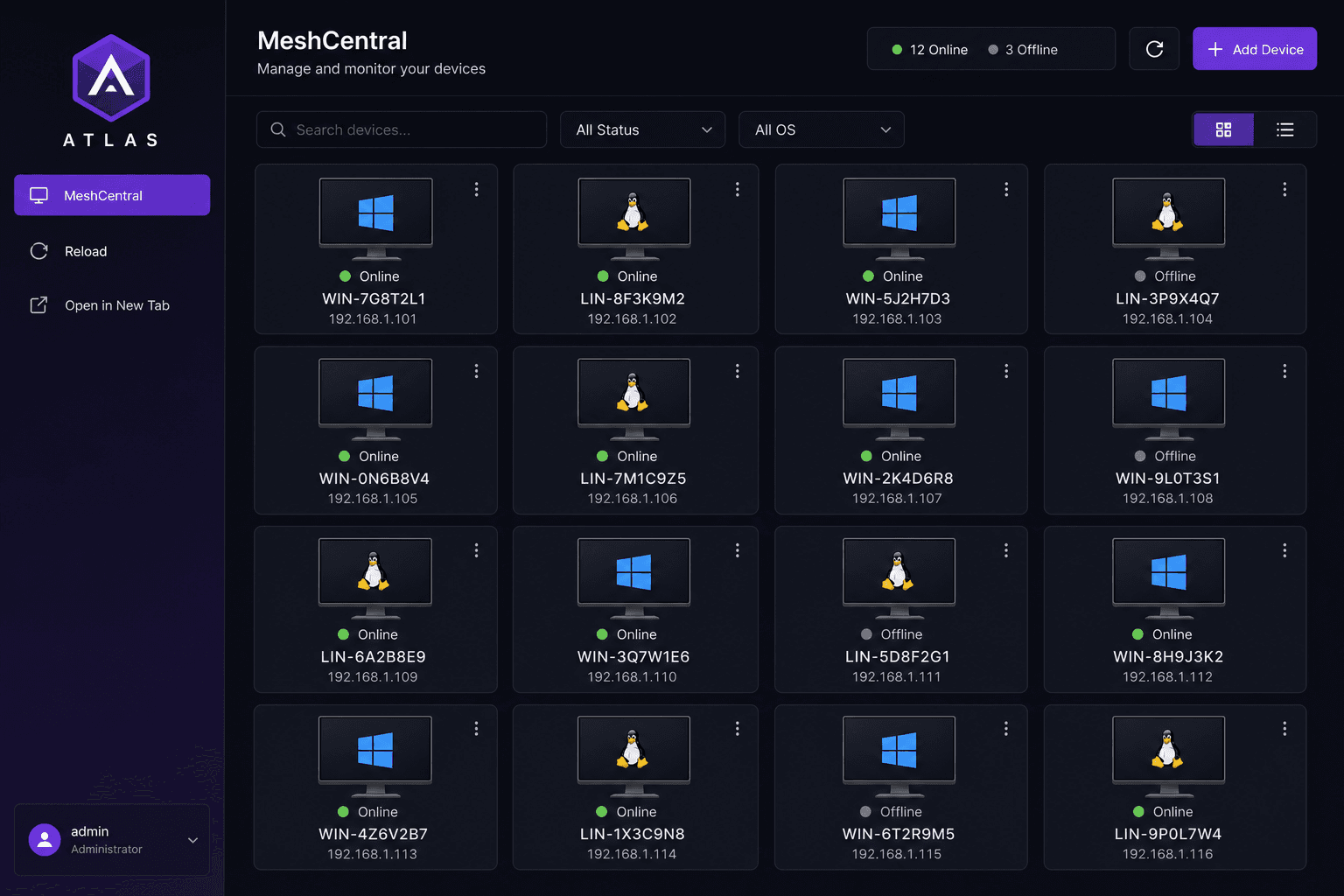Click device name WIN-3Q7W1E6
This screenshot has height=896, width=1344.
click(x=633, y=656)
